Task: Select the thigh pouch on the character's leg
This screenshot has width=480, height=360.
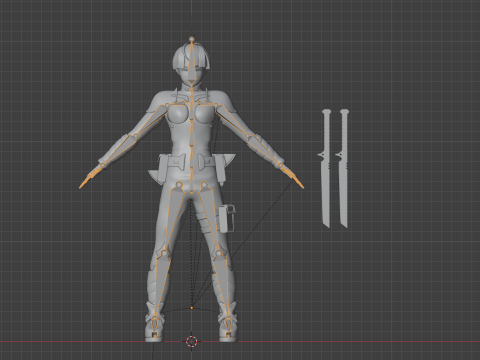Action: click(x=227, y=218)
